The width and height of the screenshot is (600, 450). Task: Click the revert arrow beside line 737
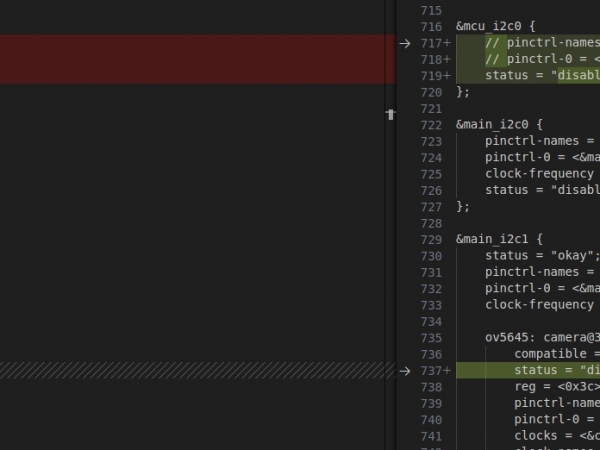[x=404, y=371]
